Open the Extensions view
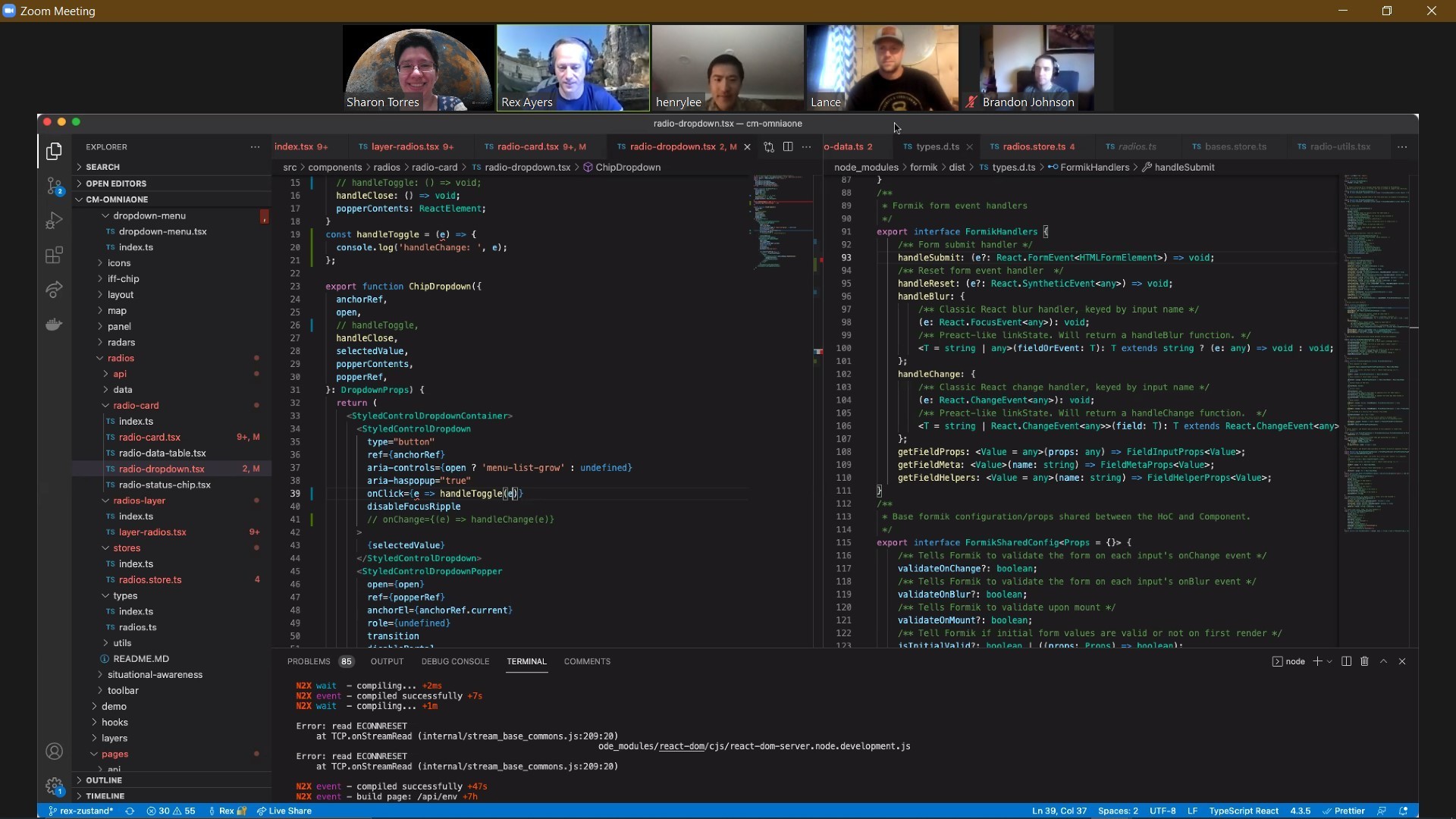The image size is (1456, 819). click(x=54, y=256)
